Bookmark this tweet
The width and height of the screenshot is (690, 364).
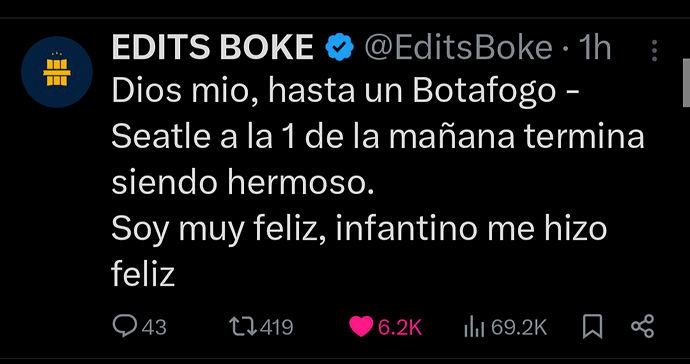click(592, 327)
